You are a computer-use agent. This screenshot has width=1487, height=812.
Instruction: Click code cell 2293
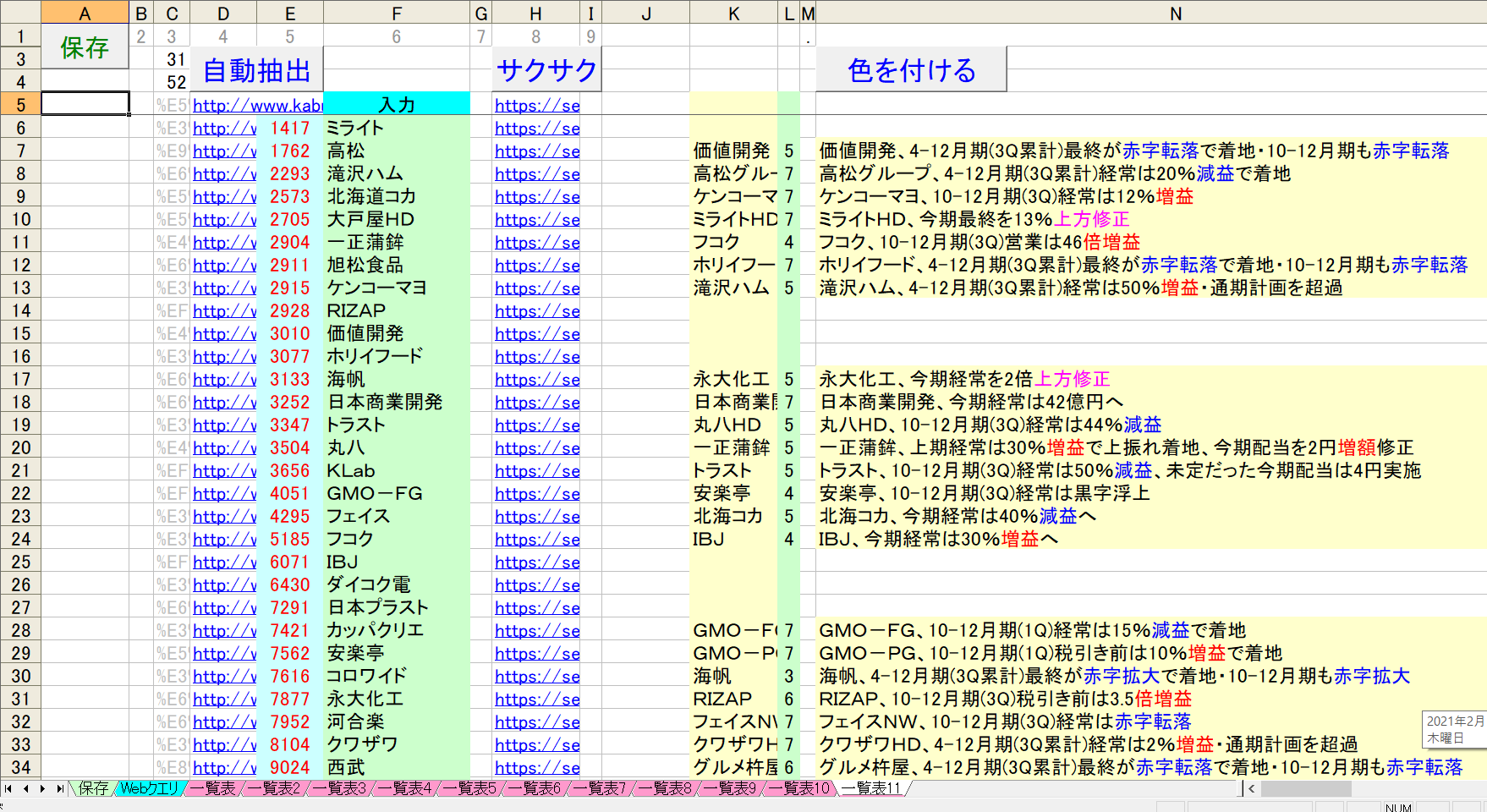[x=290, y=173]
